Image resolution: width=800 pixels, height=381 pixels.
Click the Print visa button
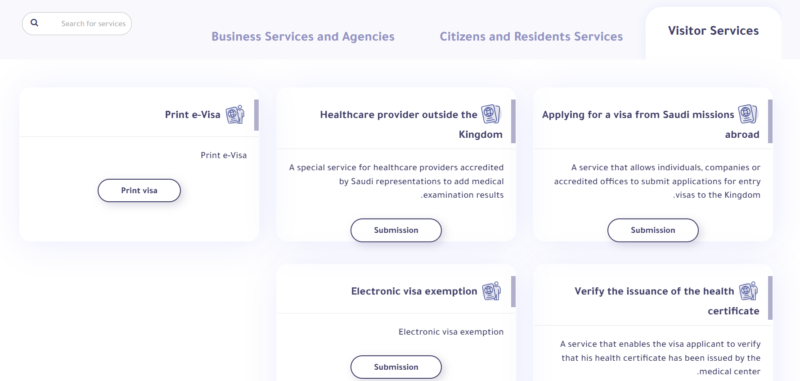click(x=139, y=190)
